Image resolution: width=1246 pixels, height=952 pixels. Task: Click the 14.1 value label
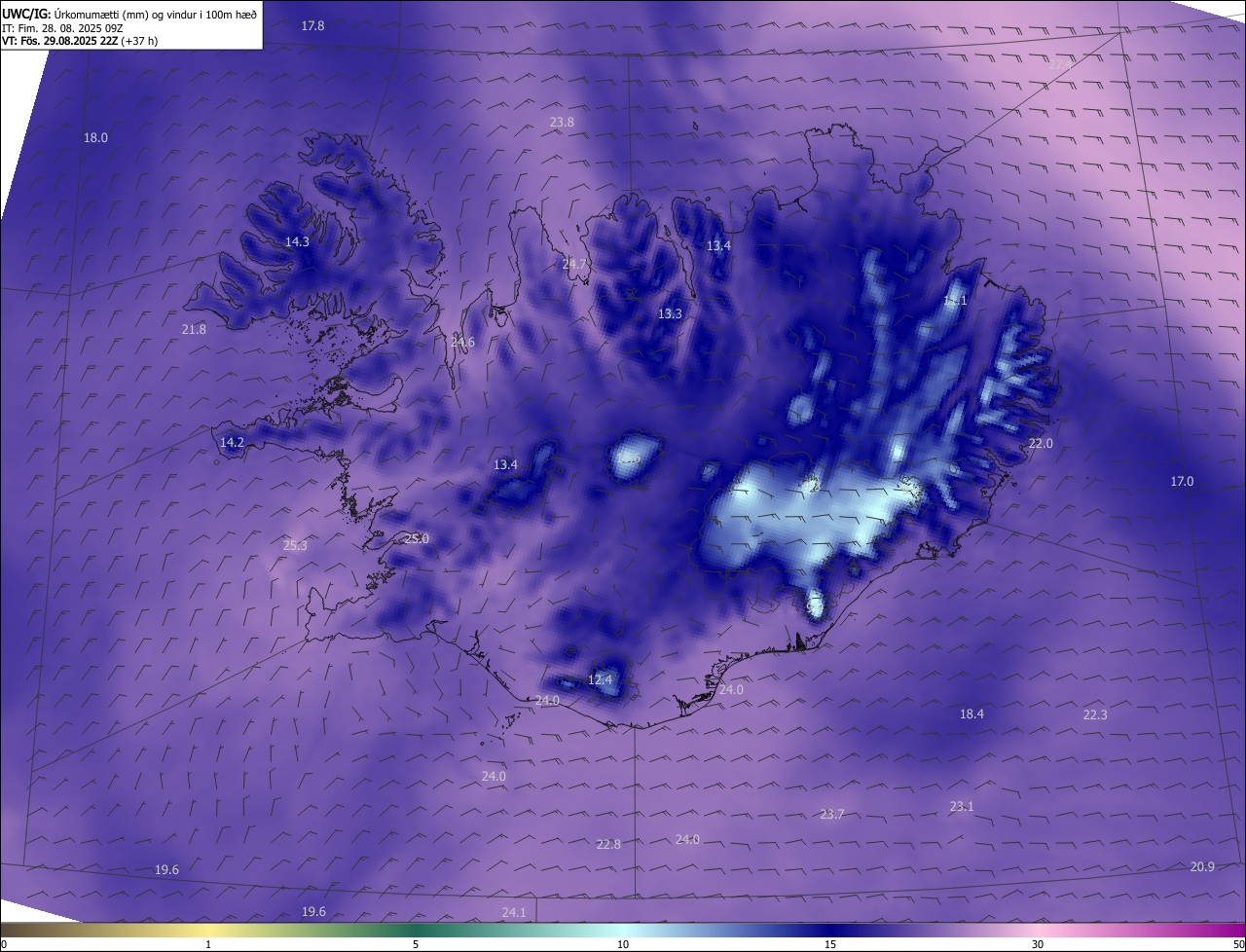point(955,301)
